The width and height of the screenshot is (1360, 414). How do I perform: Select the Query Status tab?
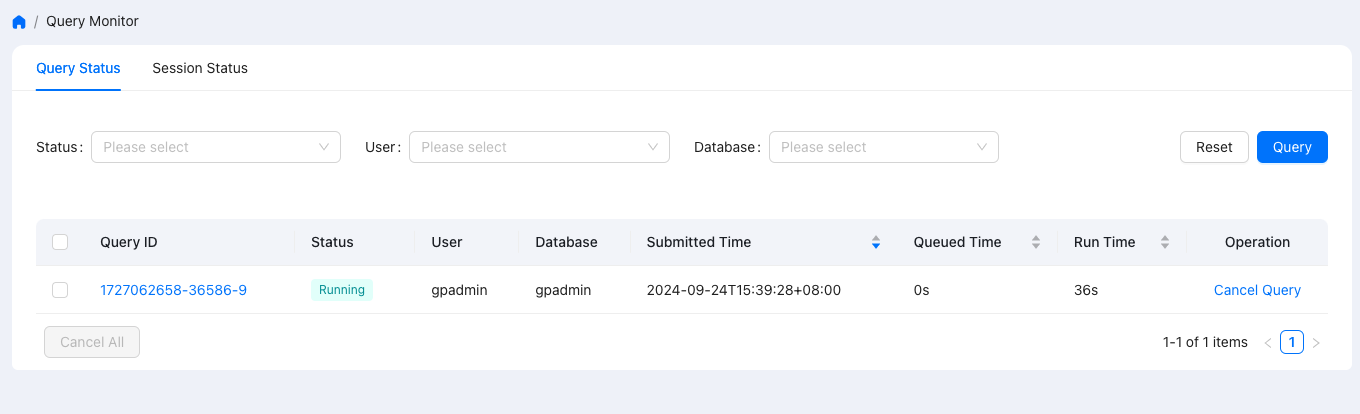tap(78, 68)
